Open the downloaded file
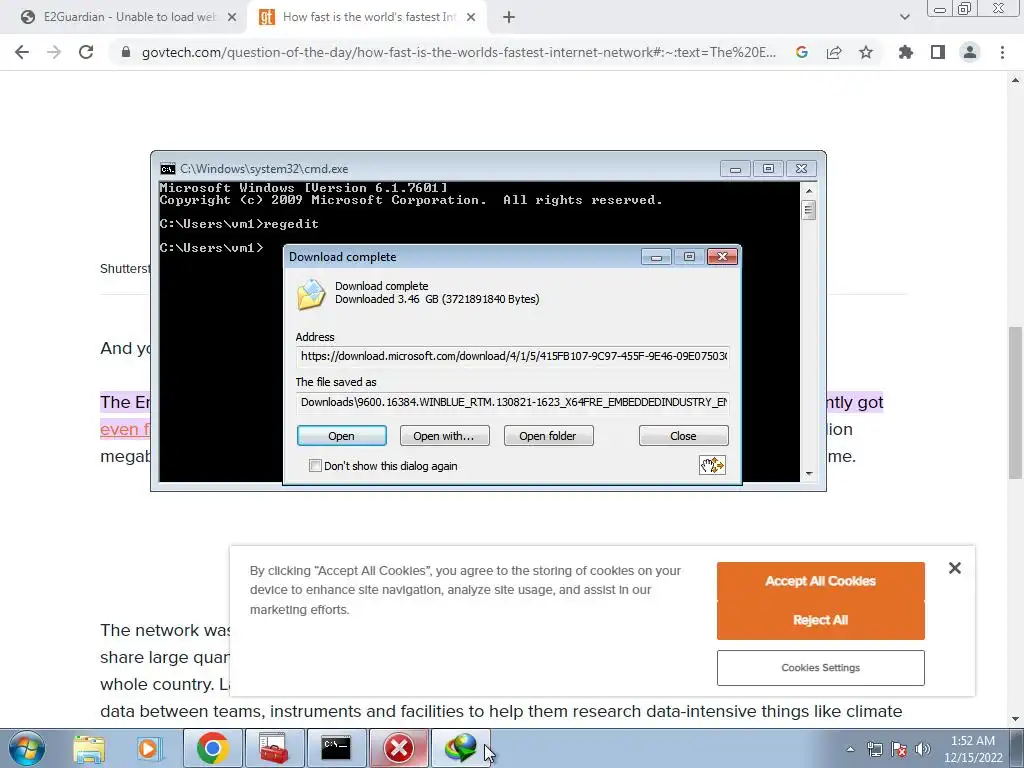Viewport: 1024px width, 768px height. click(342, 436)
